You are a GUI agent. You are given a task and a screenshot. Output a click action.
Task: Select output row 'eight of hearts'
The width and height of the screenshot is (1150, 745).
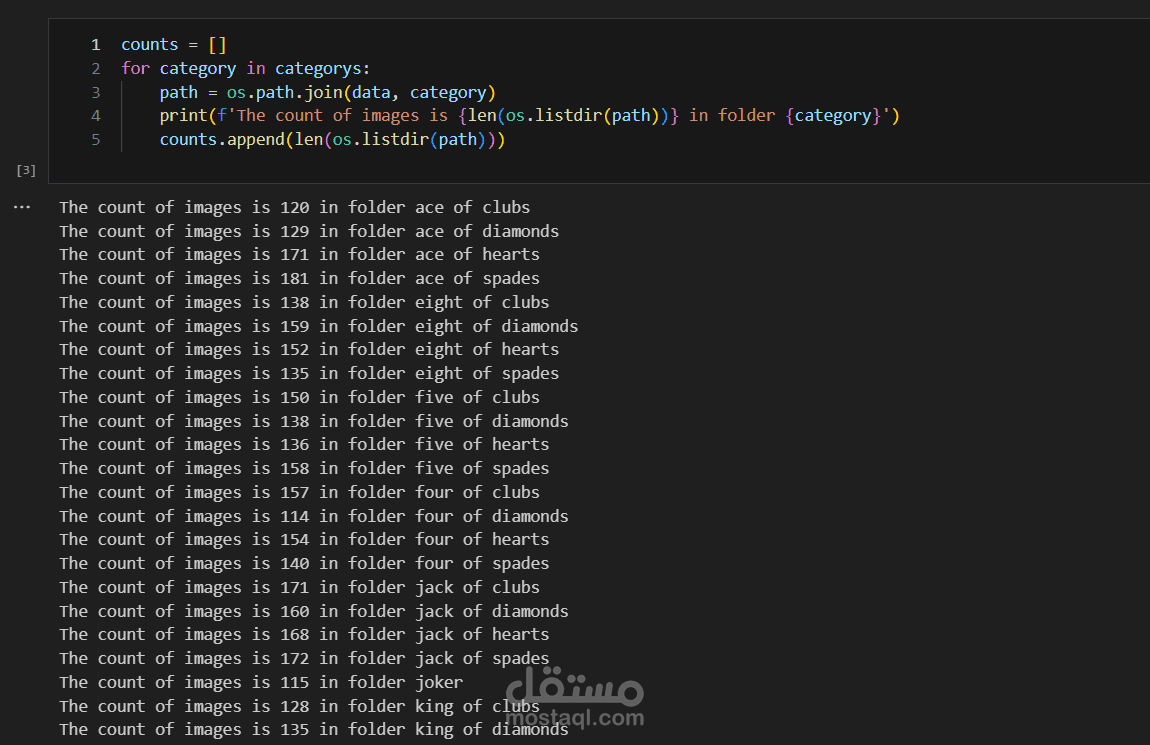310,350
